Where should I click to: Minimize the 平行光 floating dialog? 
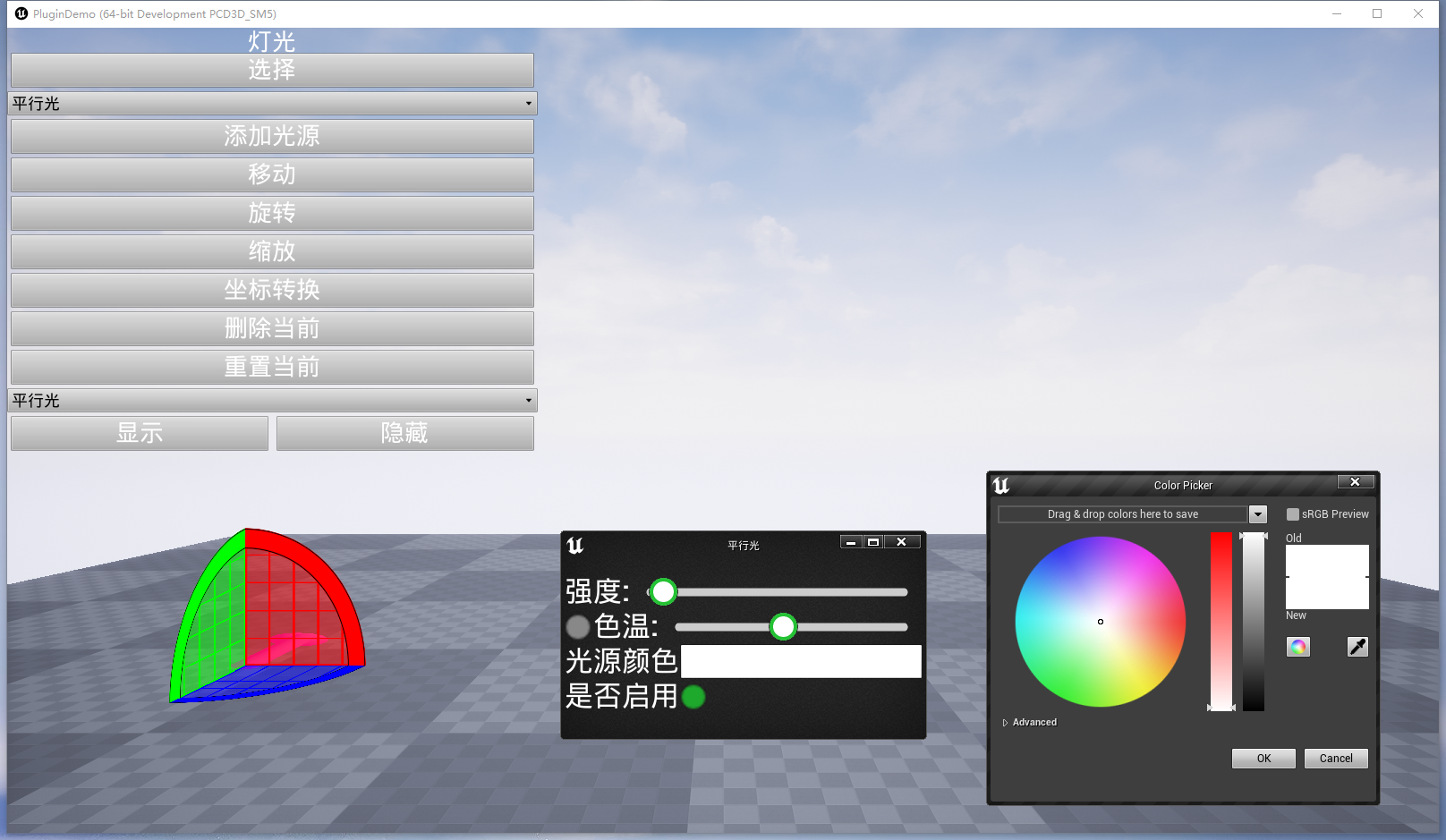coord(849,541)
